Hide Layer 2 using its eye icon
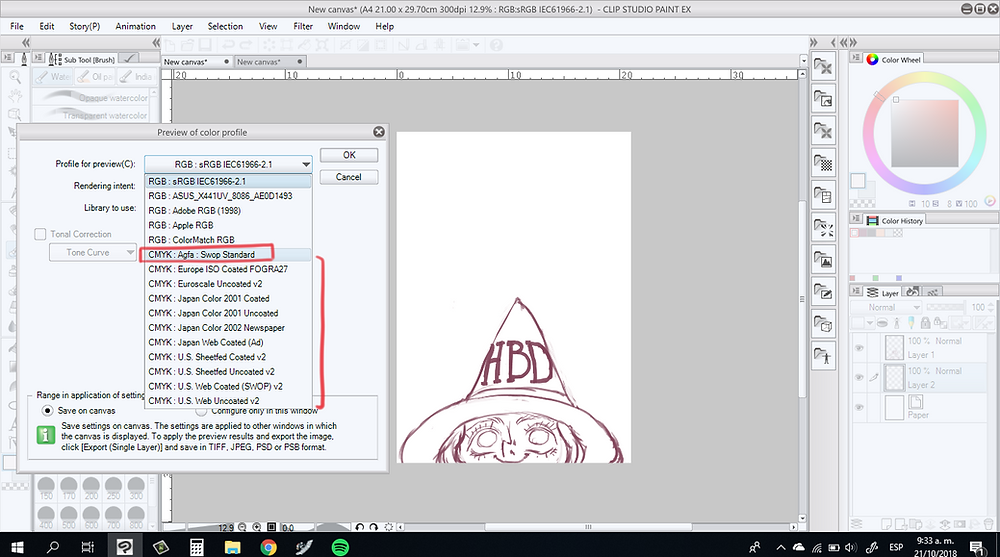The image size is (1000, 557). pyautogui.click(x=859, y=378)
